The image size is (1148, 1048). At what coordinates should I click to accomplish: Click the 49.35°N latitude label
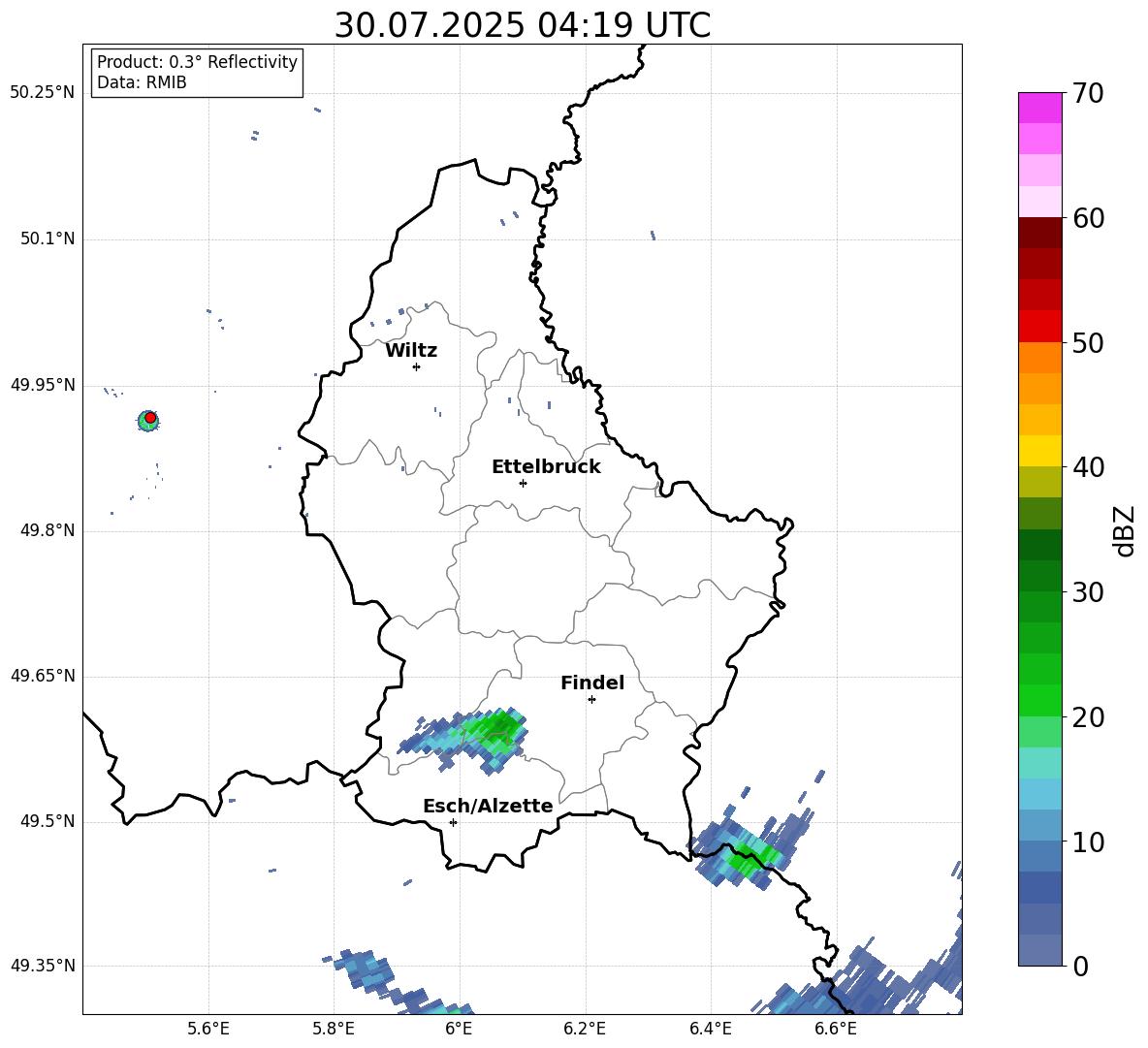[43, 966]
